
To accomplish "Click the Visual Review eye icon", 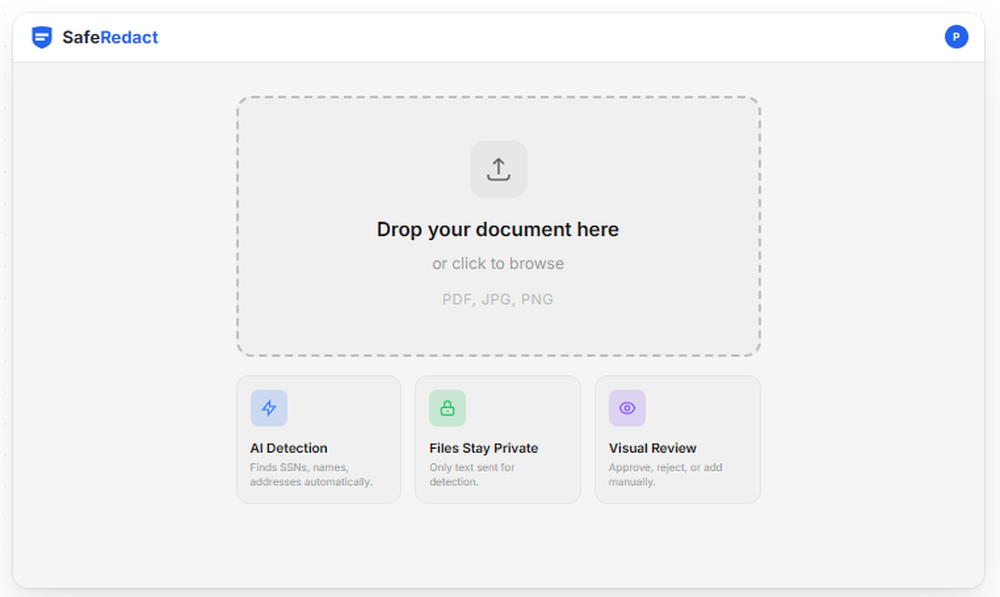I will [x=627, y=408].
